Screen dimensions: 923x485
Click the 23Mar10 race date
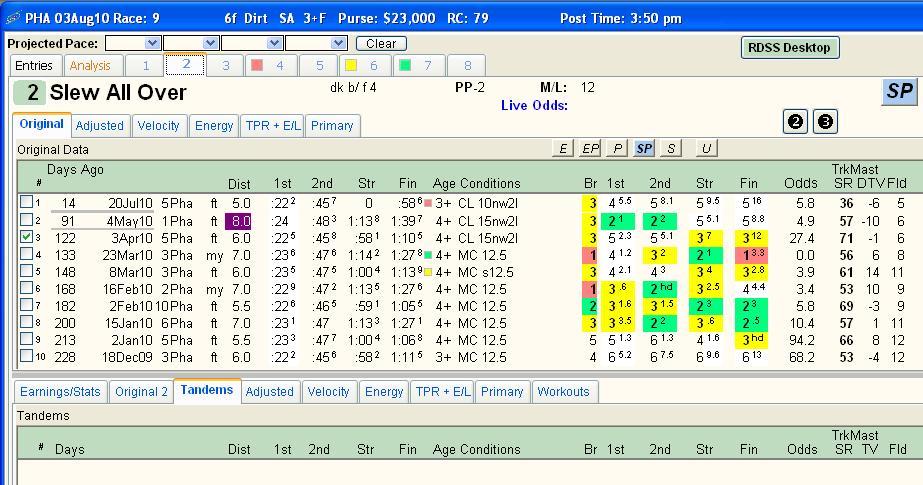[127, 255]
